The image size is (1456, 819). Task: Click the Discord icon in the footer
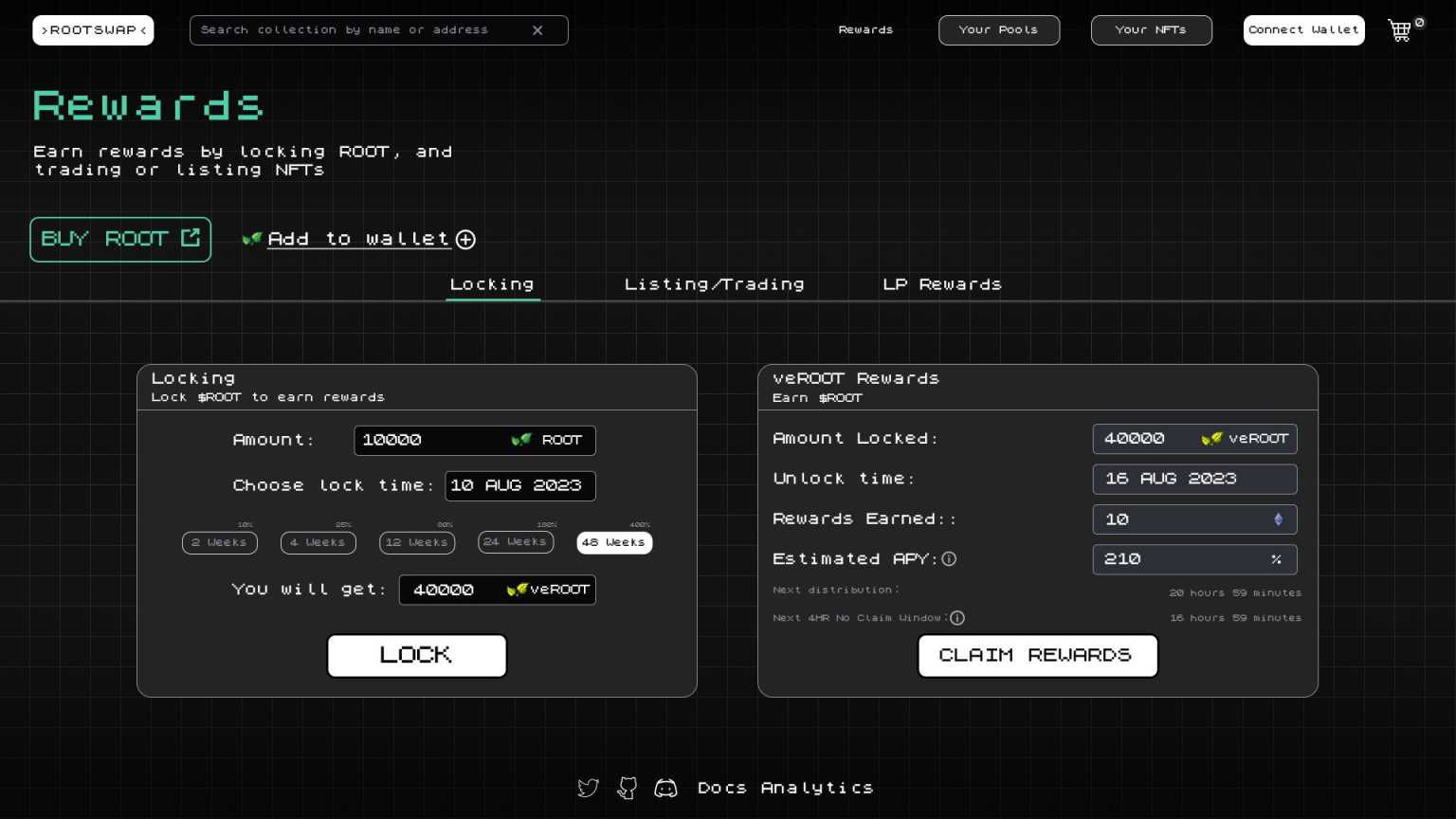(666, 788)
